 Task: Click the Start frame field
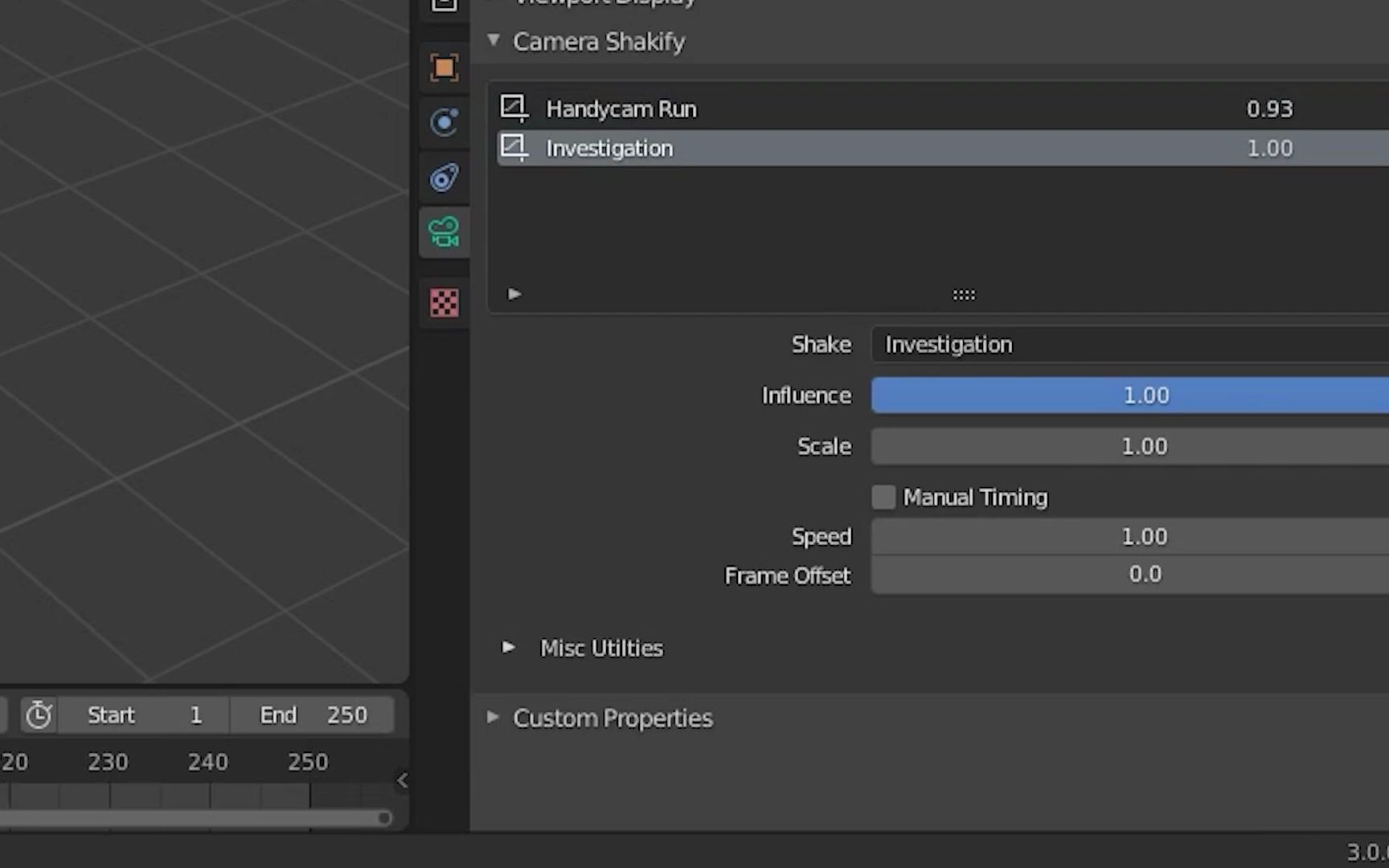(144, 714)
